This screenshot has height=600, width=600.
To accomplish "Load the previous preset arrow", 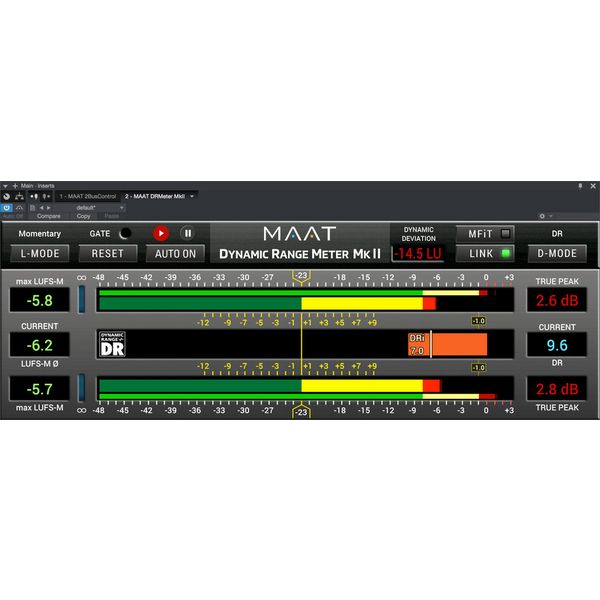I will click(x=41, y=208).
